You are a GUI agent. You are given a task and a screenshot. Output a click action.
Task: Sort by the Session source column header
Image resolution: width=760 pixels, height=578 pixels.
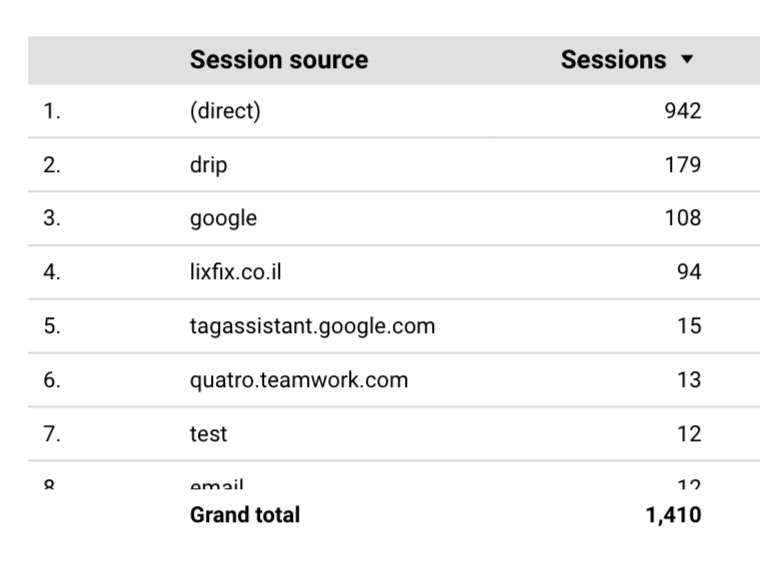[279, 60]
